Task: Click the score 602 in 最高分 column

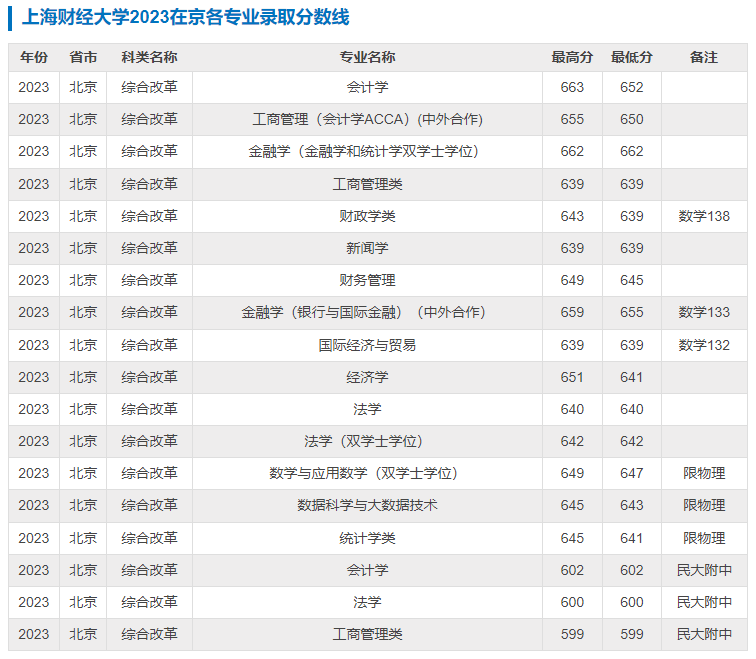Action: point(572,570)
